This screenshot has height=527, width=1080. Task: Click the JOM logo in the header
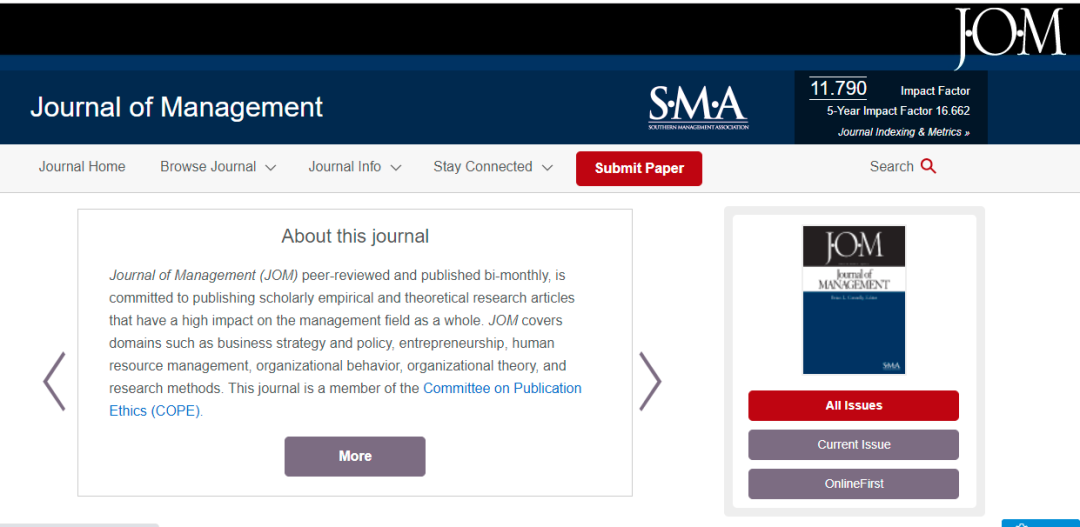coord(1008,34)
